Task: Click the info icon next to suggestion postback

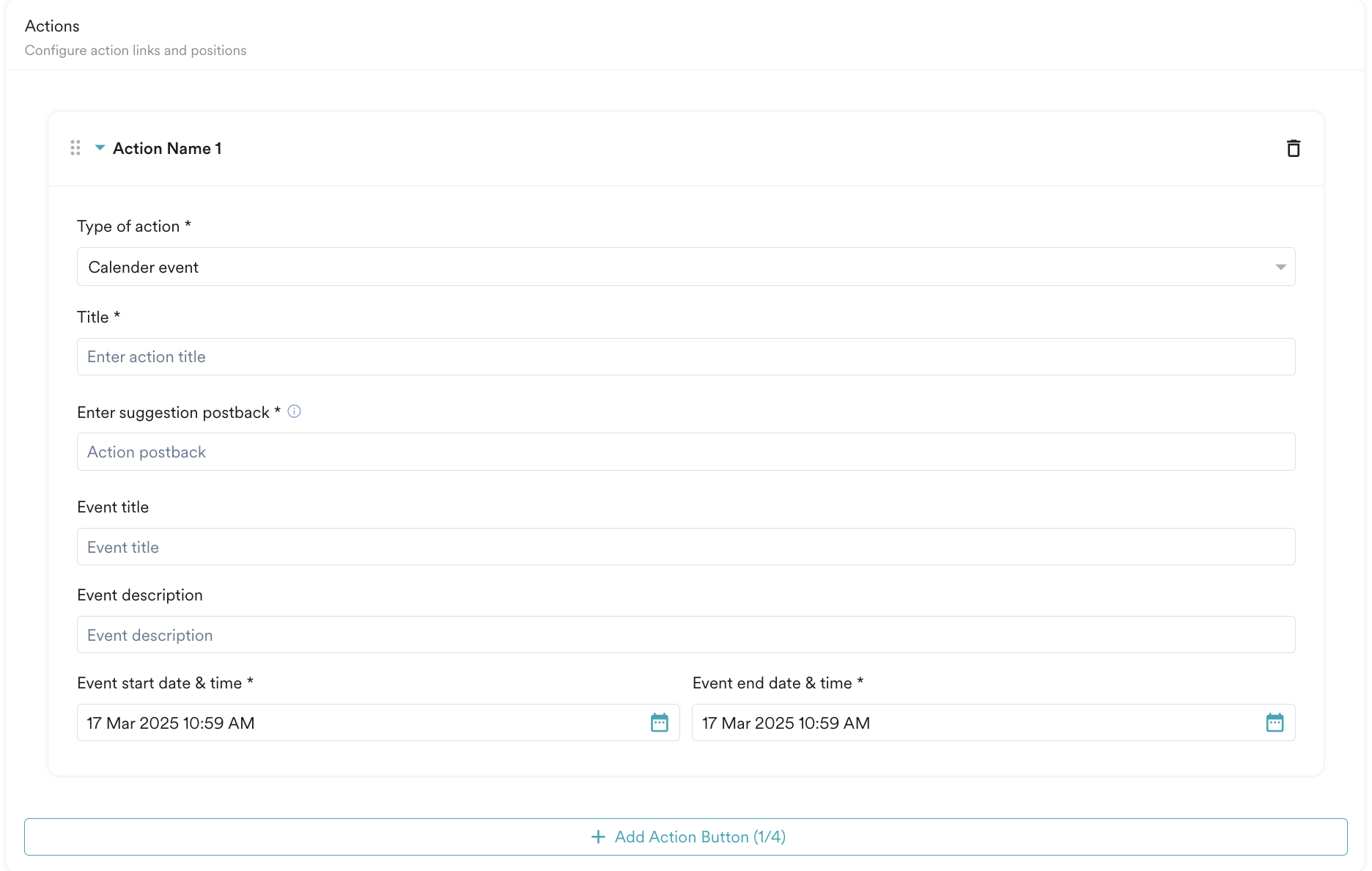Action: pos(294,411)
